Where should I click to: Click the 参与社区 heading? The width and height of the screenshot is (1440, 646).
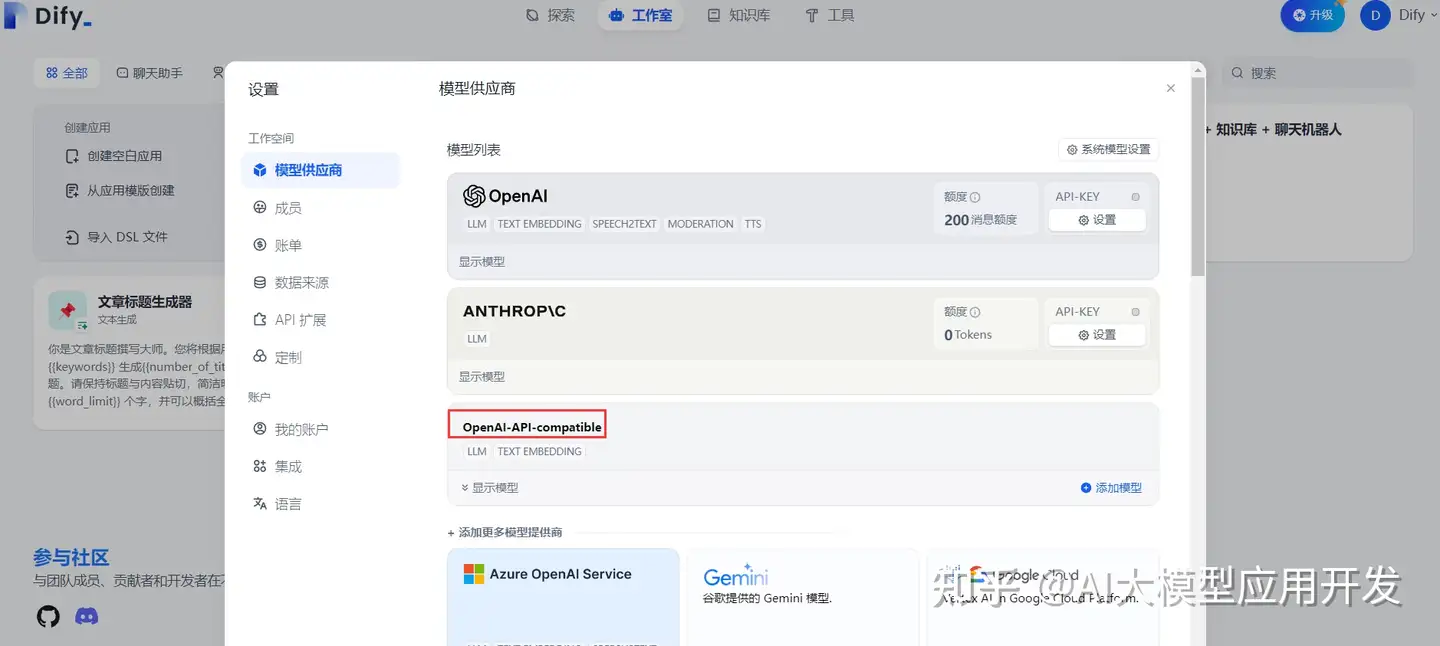(x=71, y=557)
